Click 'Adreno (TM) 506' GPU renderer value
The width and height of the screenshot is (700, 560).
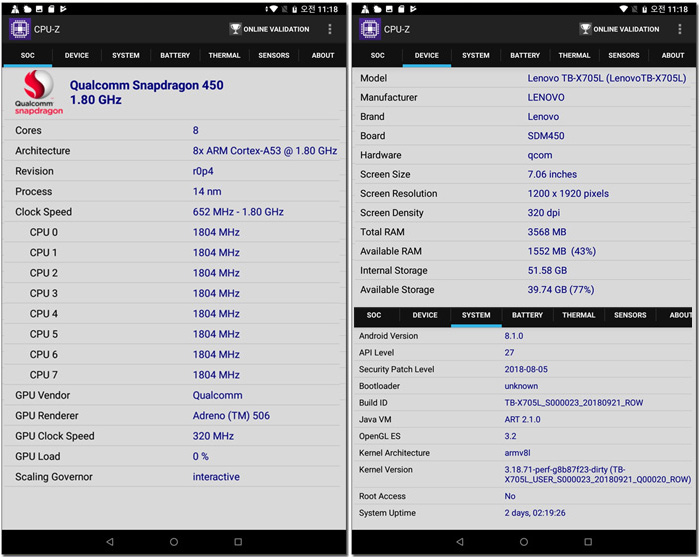coord(231,416)
